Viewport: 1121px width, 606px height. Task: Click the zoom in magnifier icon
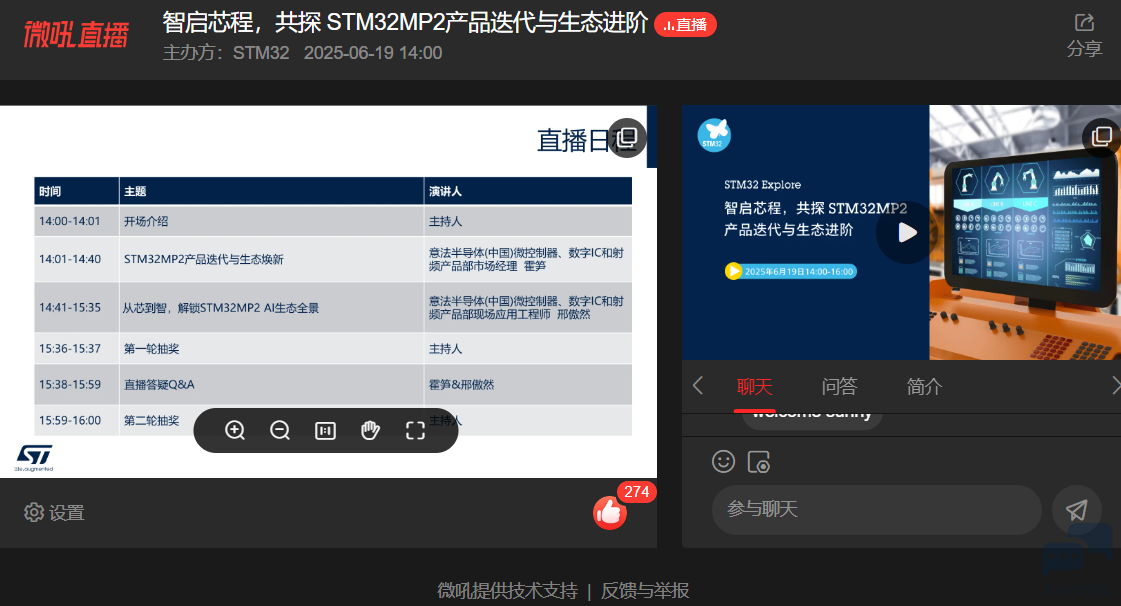234,430
